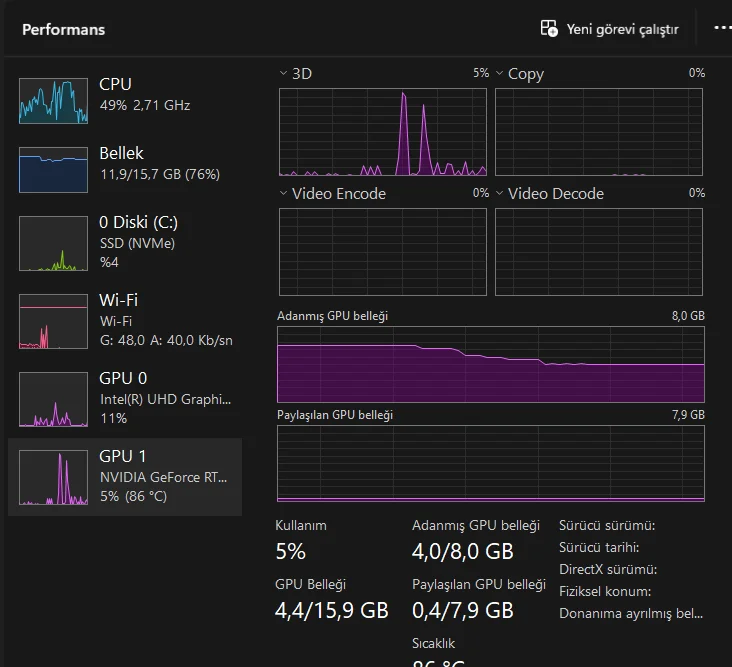Image resolution: width=732 pixels, height=667 pixels.
Task: Expand the Video Encode graph dropdown
Action: click(x=283, y=193)
